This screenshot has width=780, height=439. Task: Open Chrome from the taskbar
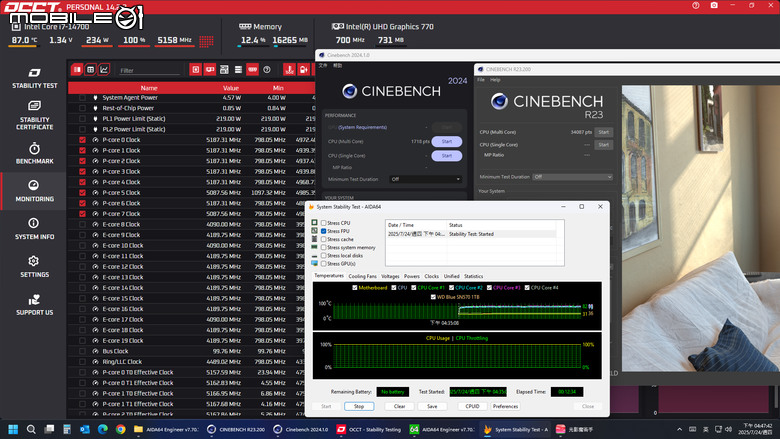coord(120,429)
